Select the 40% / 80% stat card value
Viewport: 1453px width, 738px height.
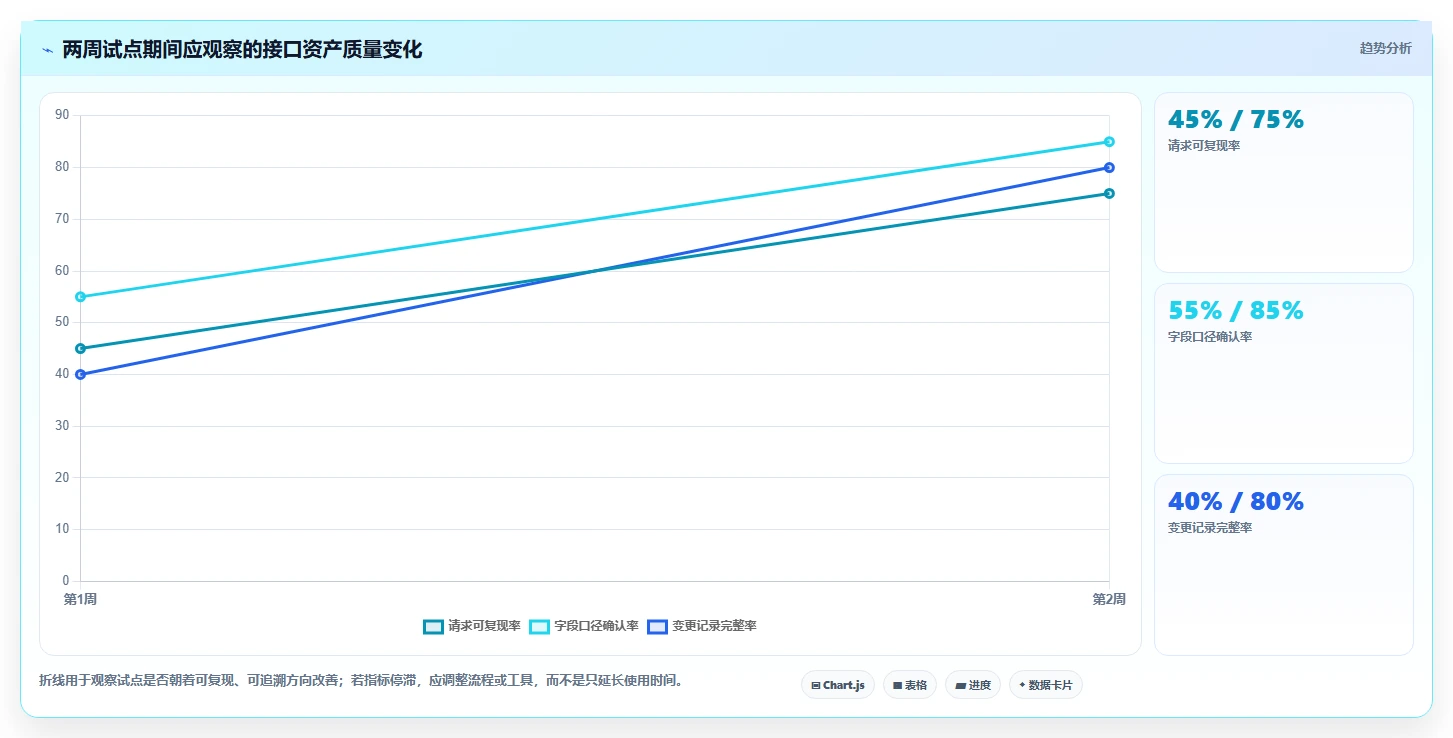click(x=1236, y=502)
